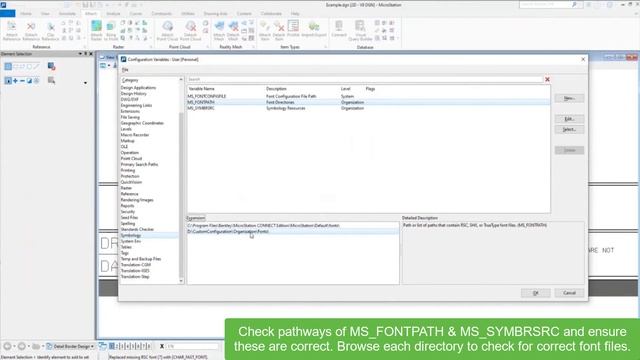640x360 pixels.
Task: Click the Cancel button
Action: tap(569, 293)
